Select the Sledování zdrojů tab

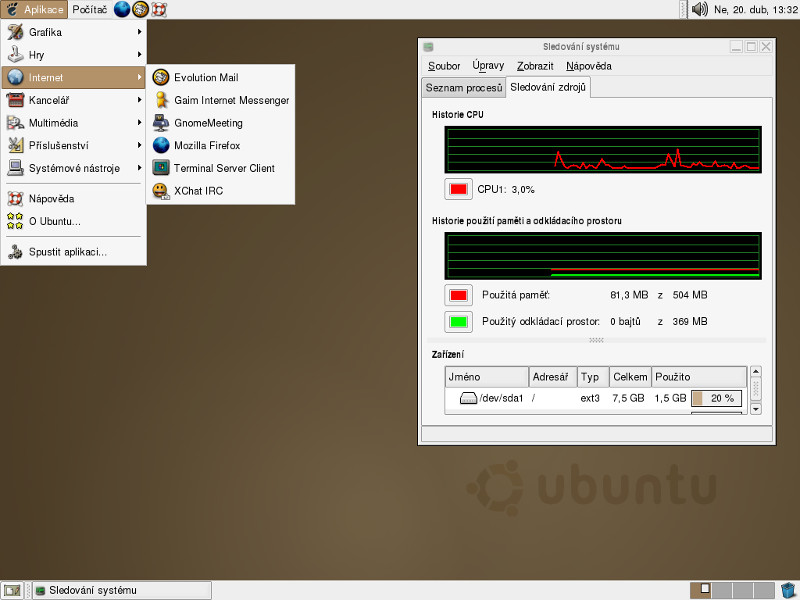coord(548,87)
